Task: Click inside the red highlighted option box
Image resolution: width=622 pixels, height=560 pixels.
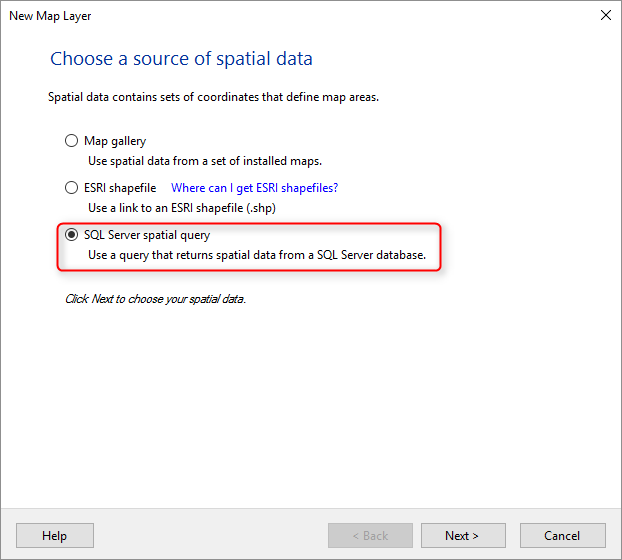Action: (249, 247)
